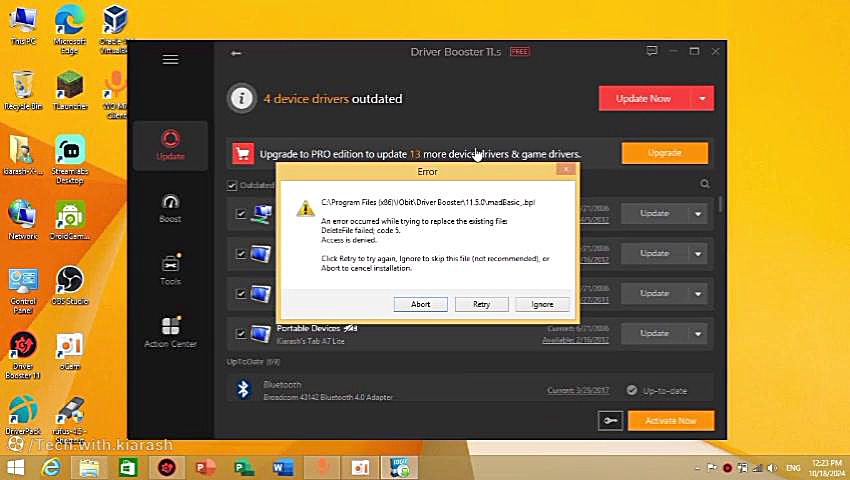The height and width of the screenshot is (480, 850).
Task: Switch to PowerPoint on the taskbar
Action: 205,468
